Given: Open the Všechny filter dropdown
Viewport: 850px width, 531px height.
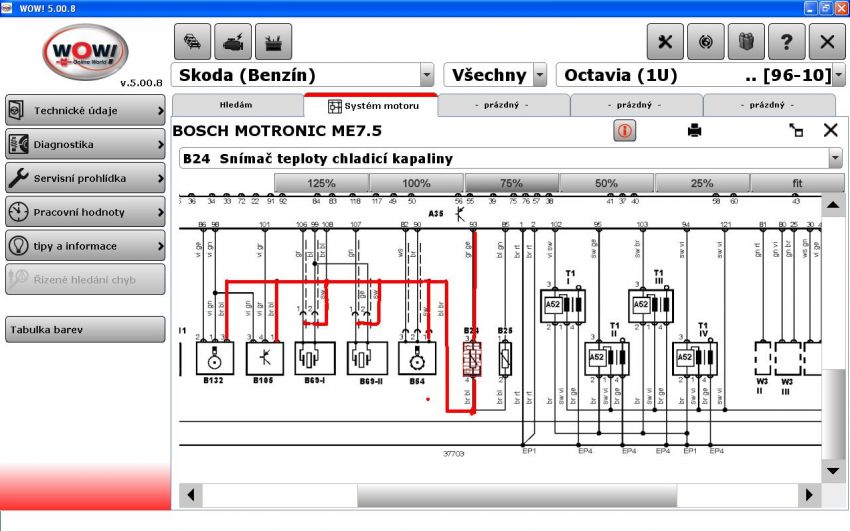Looking at the screenshot, I should [540, 75].
